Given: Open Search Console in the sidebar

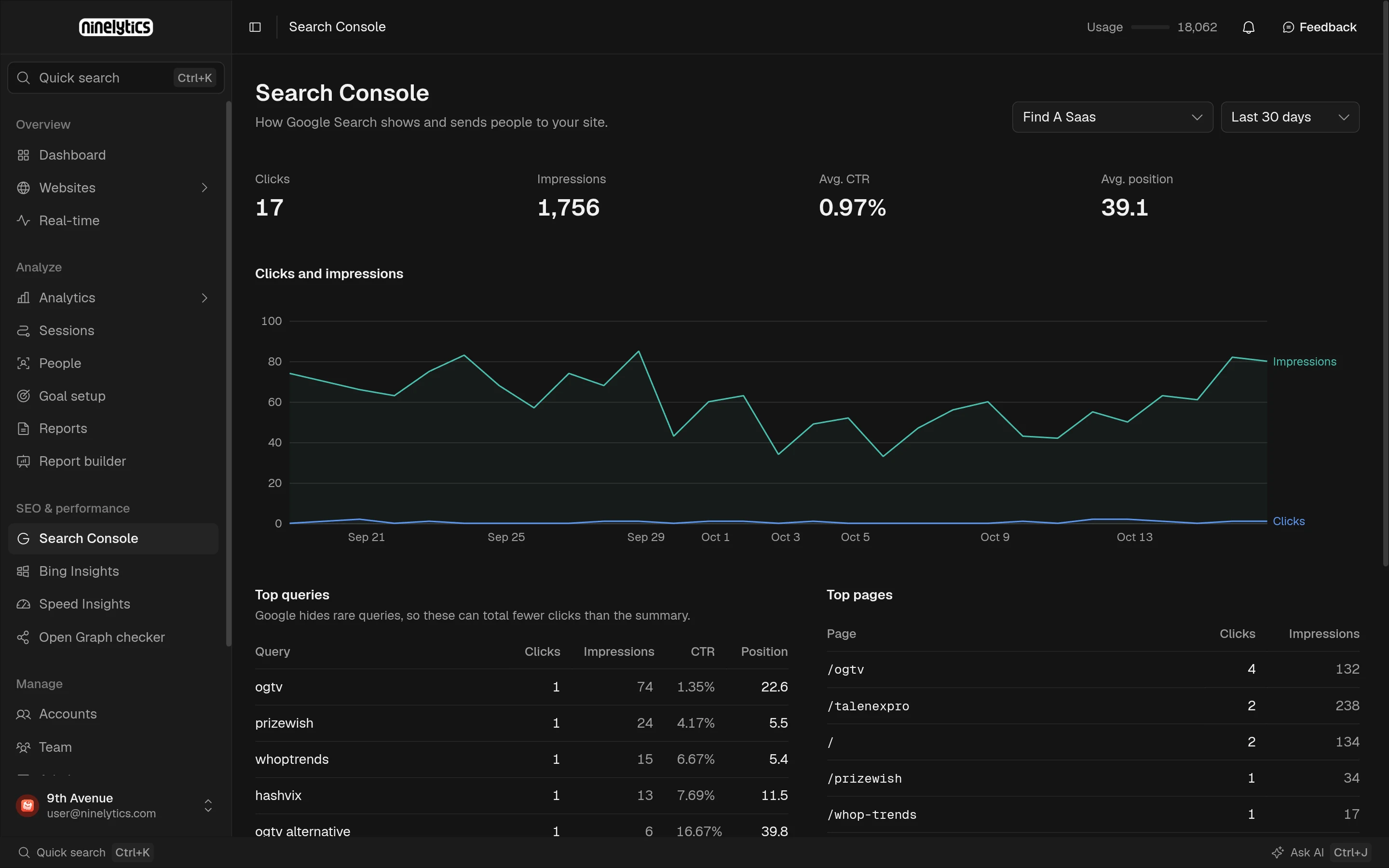Looking at the screenshot, I should (x=113, y=539).
